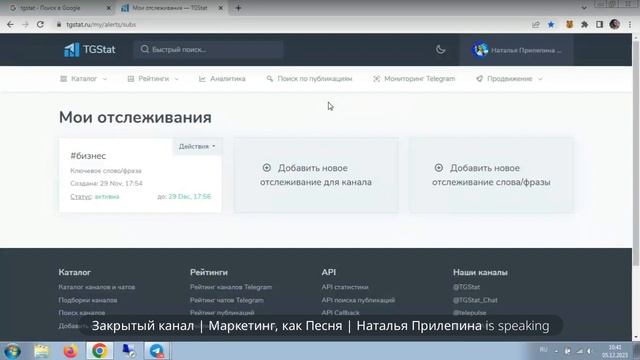Open Наталья Прилепина profile menu
Screen dimensions: 640x360
pos(516,50)
